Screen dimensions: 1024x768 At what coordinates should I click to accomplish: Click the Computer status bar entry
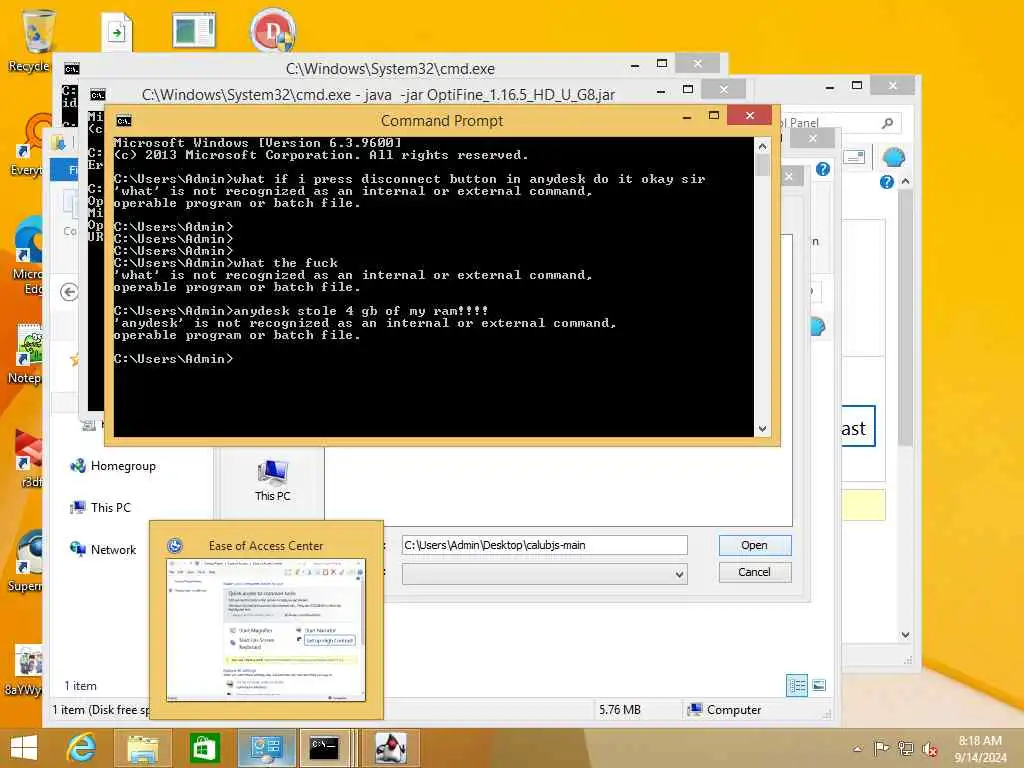tap(725, 710)
